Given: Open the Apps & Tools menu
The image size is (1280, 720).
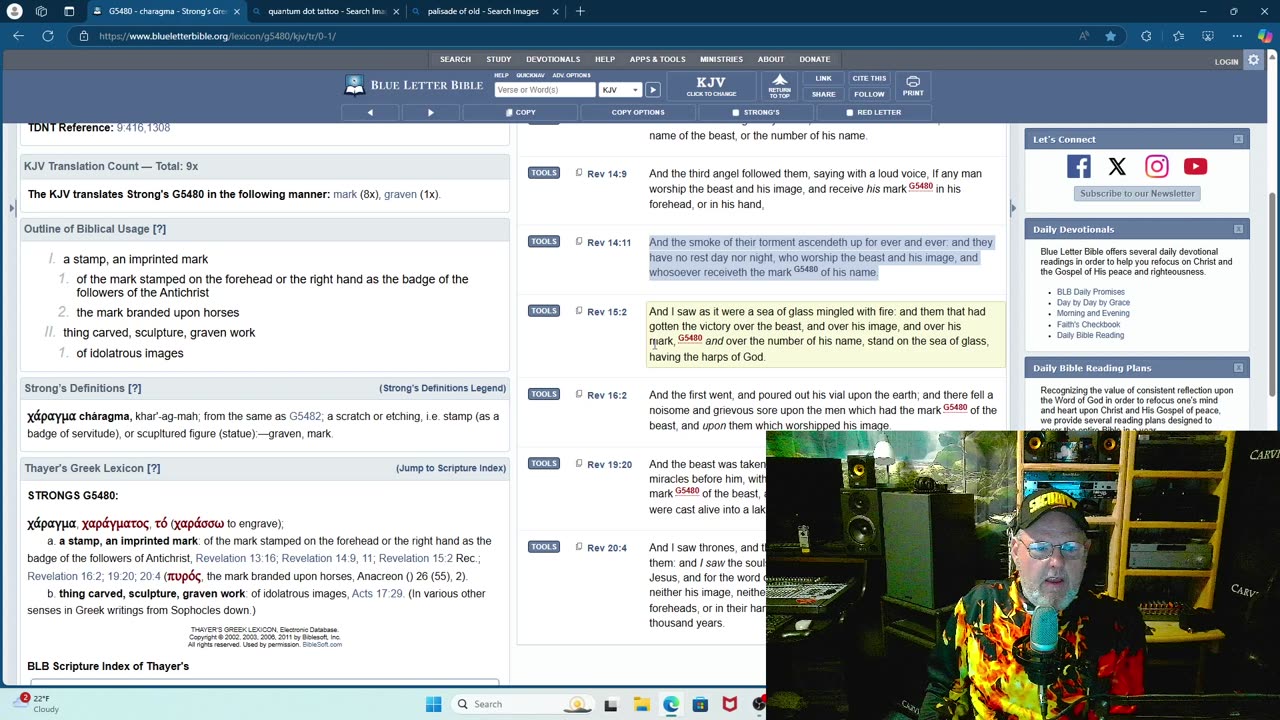Looking at the screenshot, I should point(657,59).
